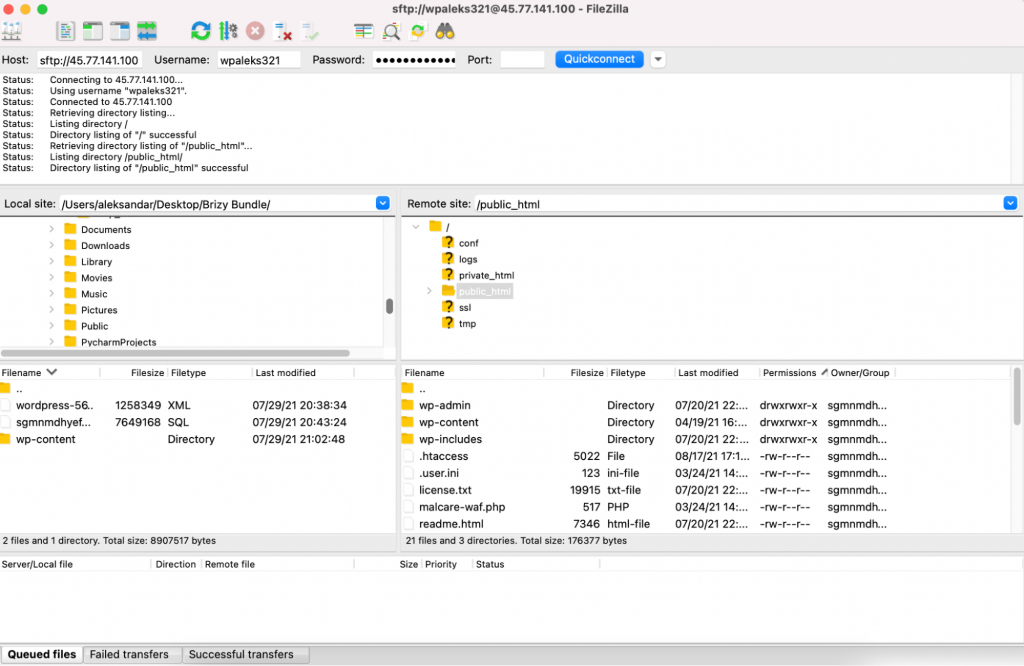The image size is (1024, 666).
Task: Sort local files by Last modified column
Action: 286,373
